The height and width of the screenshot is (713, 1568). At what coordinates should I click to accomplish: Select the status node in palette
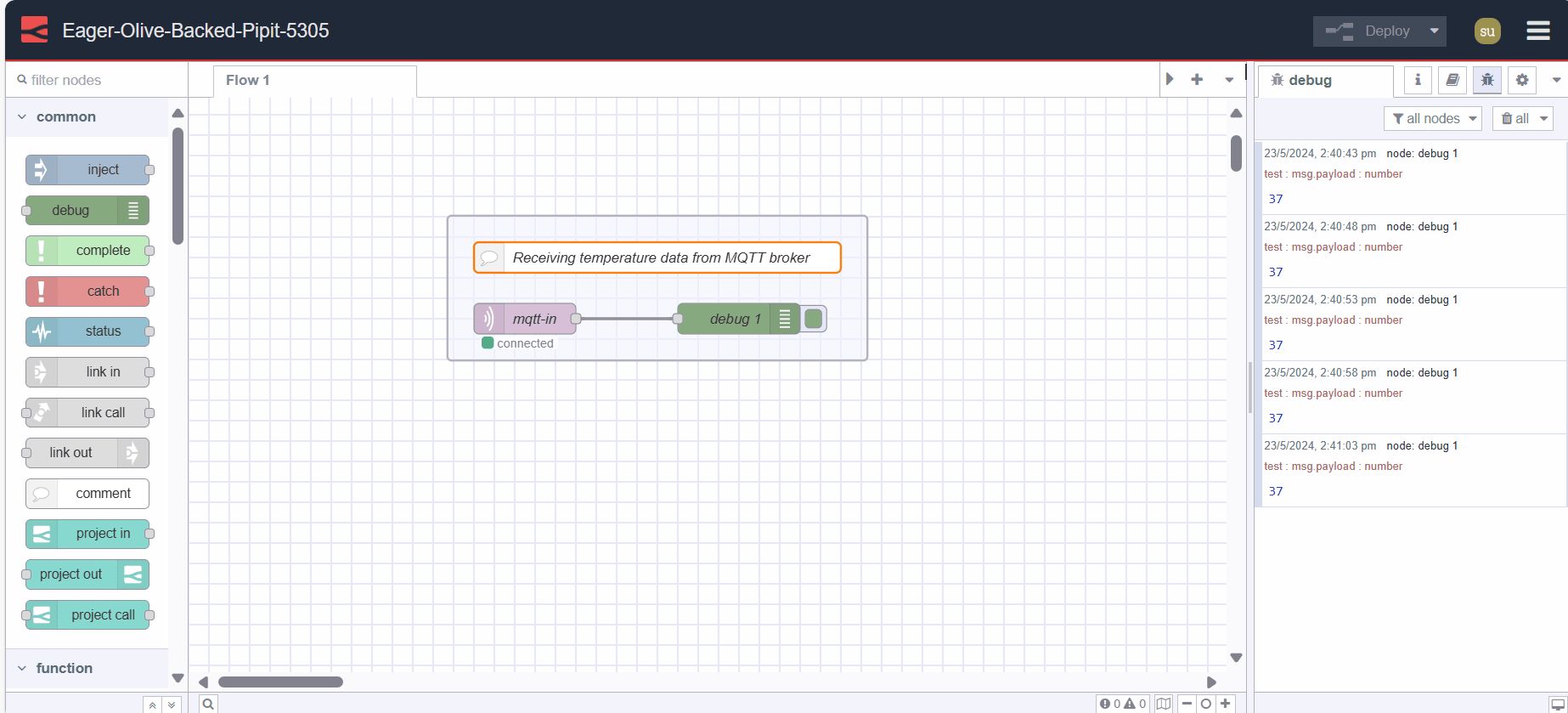87,331
